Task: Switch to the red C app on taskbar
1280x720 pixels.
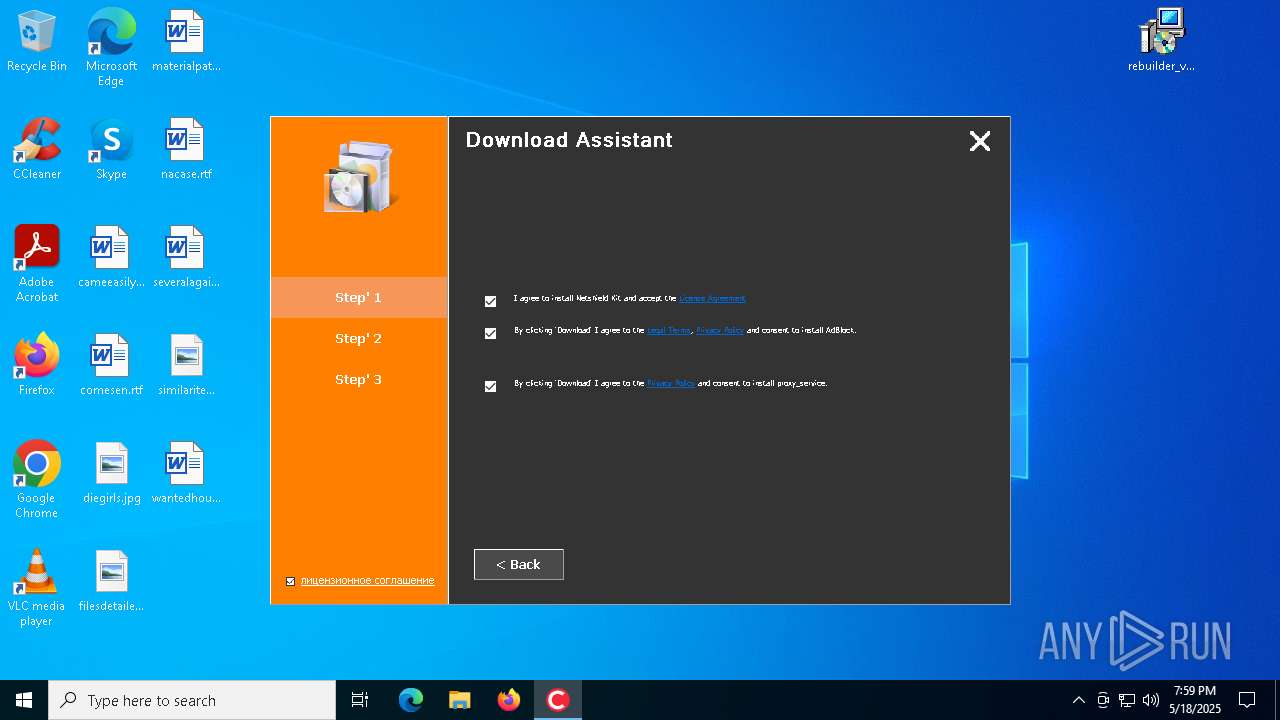Action: coord(558,700)
